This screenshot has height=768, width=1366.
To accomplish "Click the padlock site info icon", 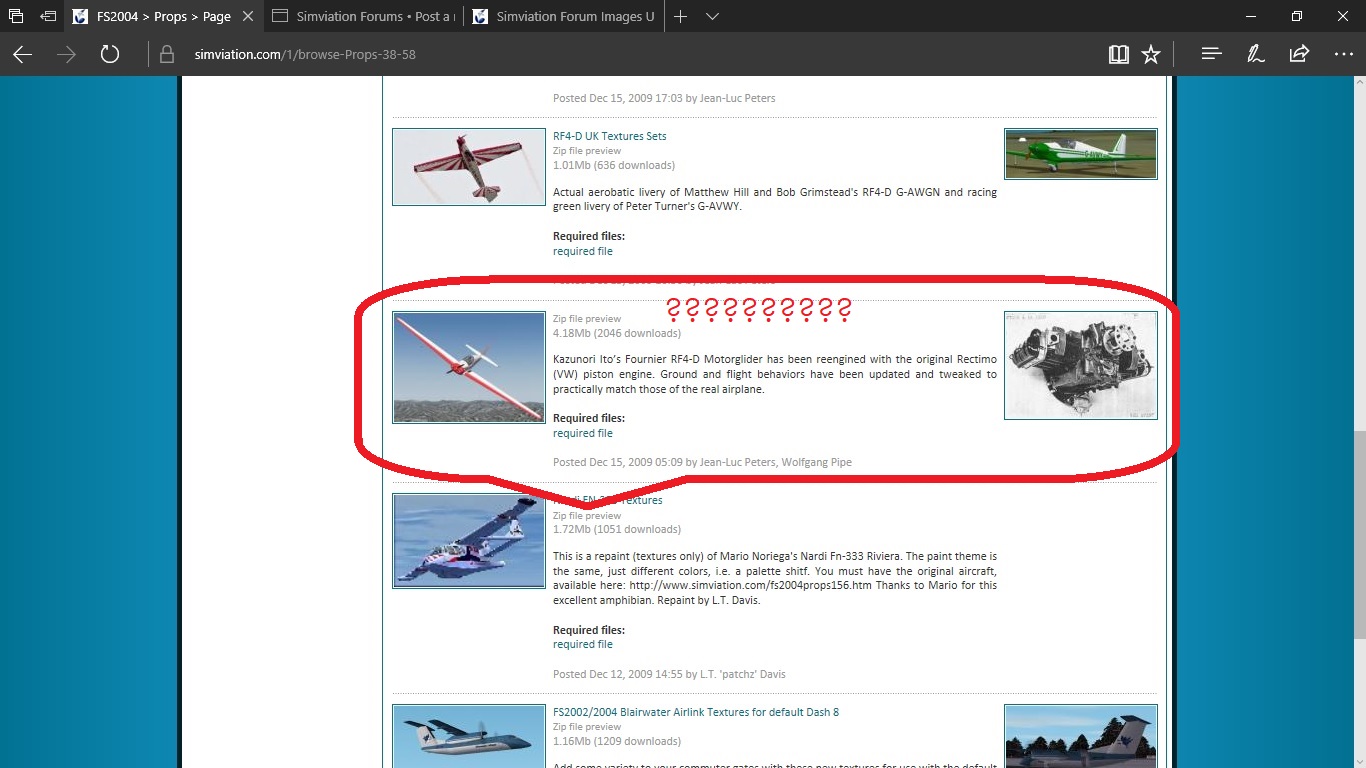I will tap(167, 54).
